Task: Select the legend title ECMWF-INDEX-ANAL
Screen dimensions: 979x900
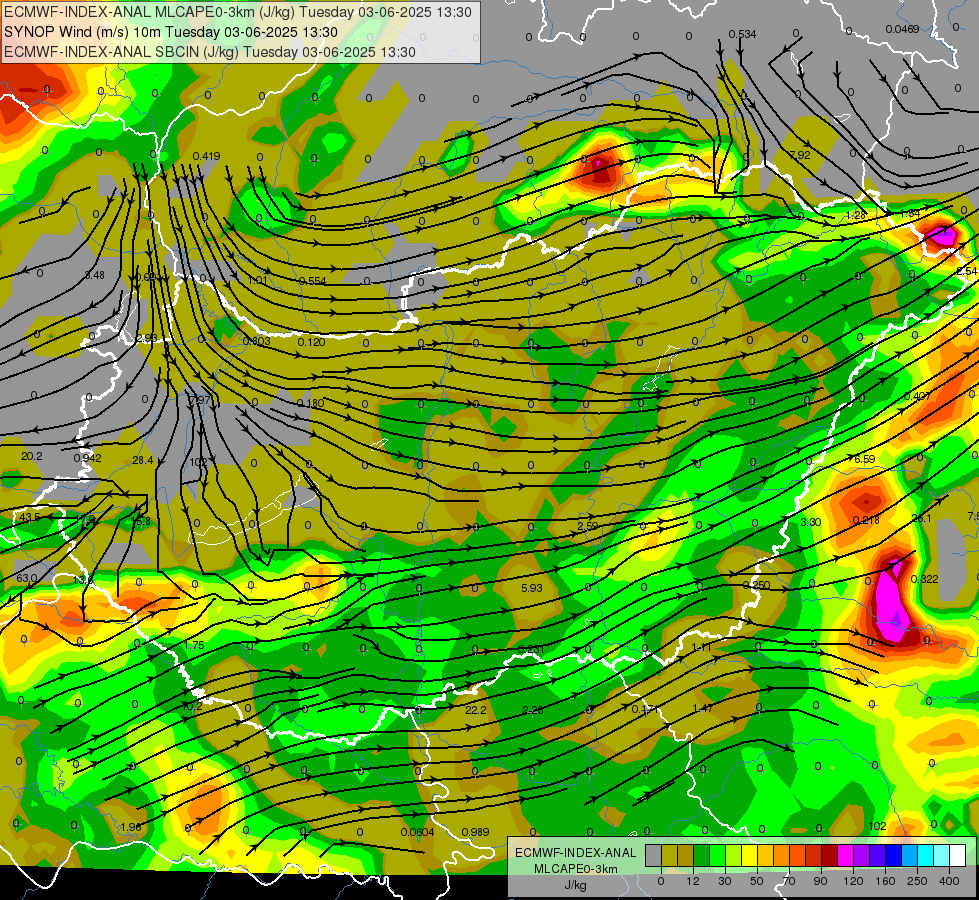Action: coord(576,853)
